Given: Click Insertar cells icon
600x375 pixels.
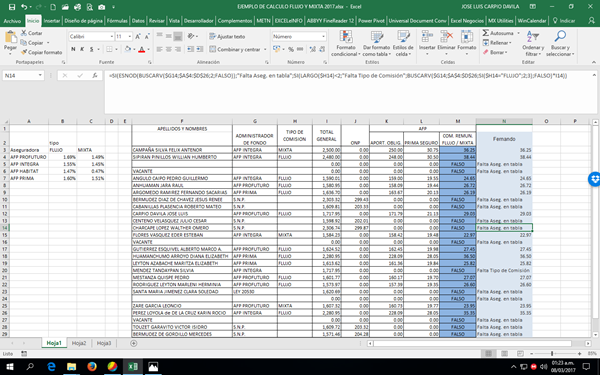Looking at the screenshot, I should [427, 37].
